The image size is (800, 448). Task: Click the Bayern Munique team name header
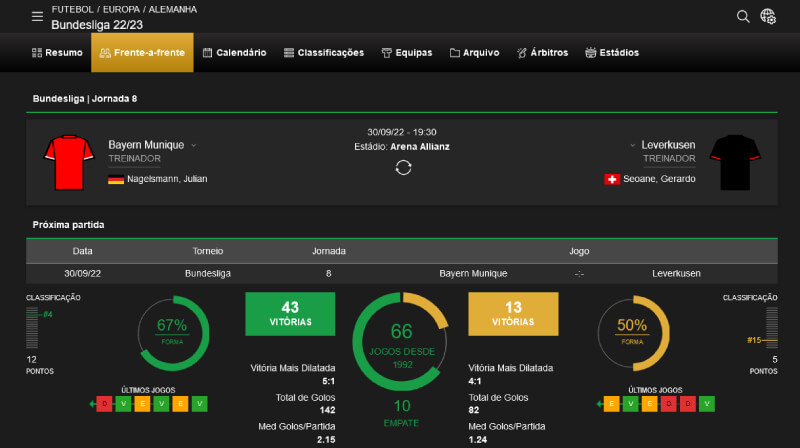click(146, 145)
